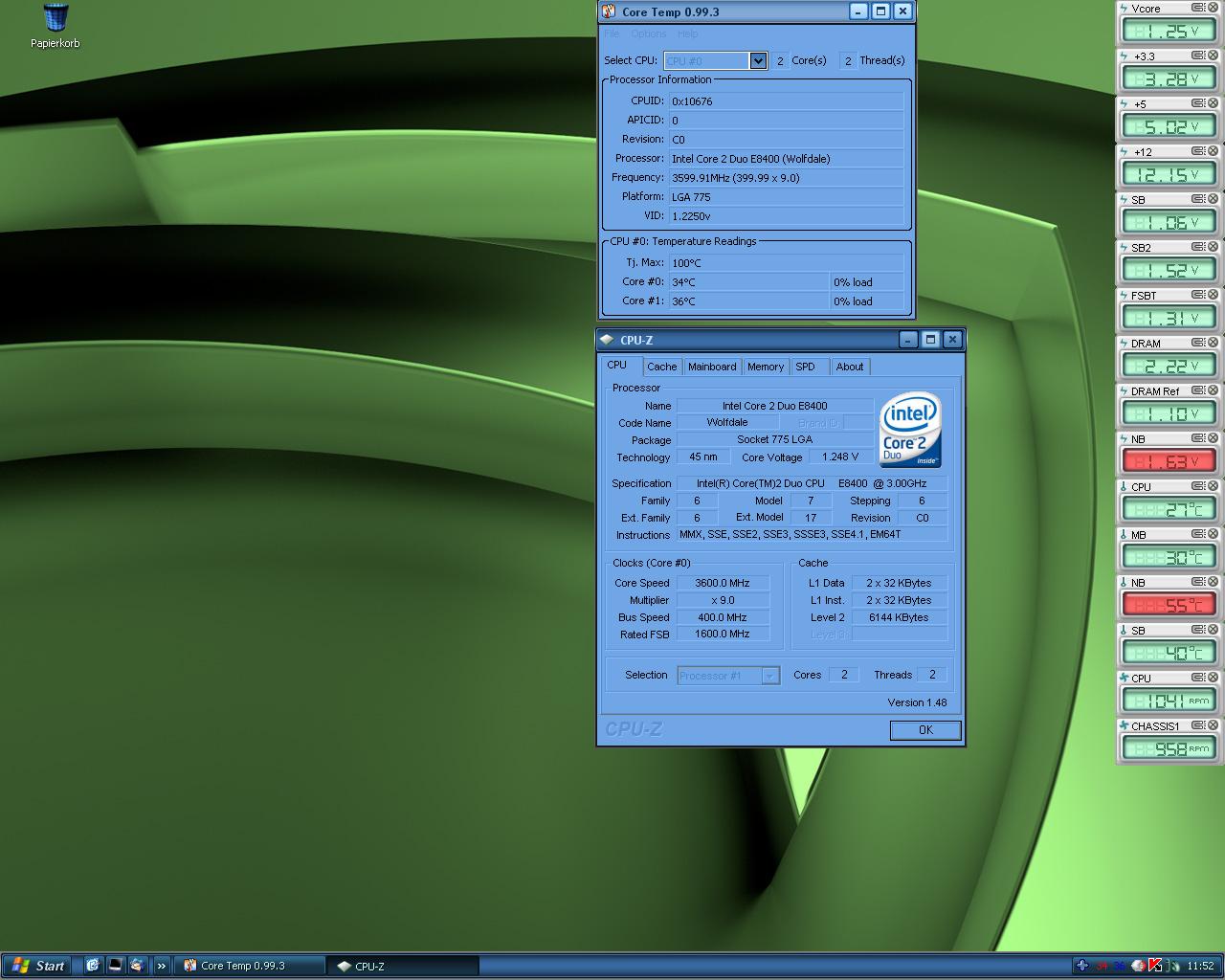Click the lightning bolt icon beside Vcore

tap(1124, 8)
